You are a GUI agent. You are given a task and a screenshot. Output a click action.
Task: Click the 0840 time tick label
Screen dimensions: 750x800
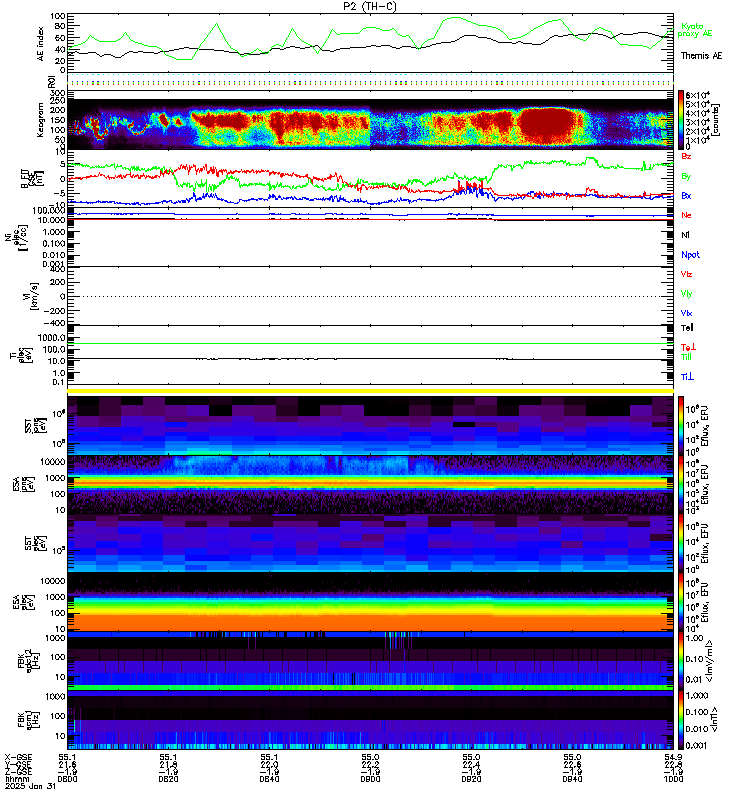tap(269, 779)
